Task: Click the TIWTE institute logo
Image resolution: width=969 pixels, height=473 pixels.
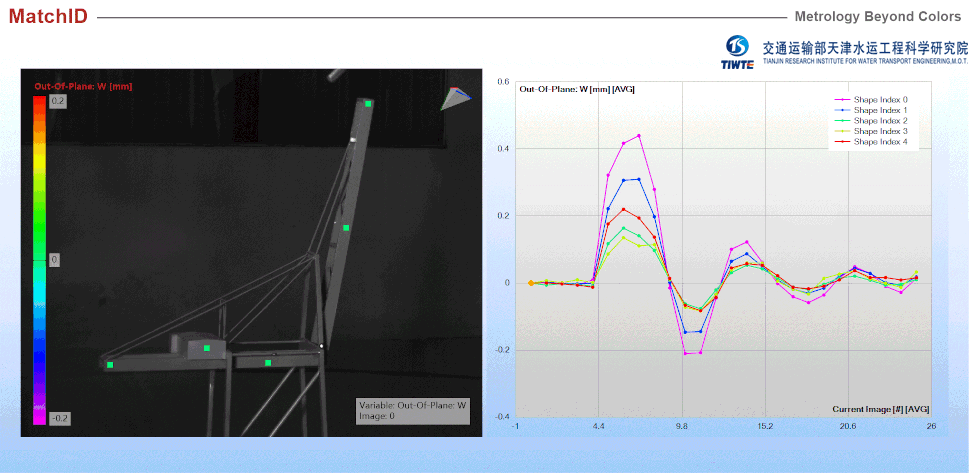Action: (737, 52)
